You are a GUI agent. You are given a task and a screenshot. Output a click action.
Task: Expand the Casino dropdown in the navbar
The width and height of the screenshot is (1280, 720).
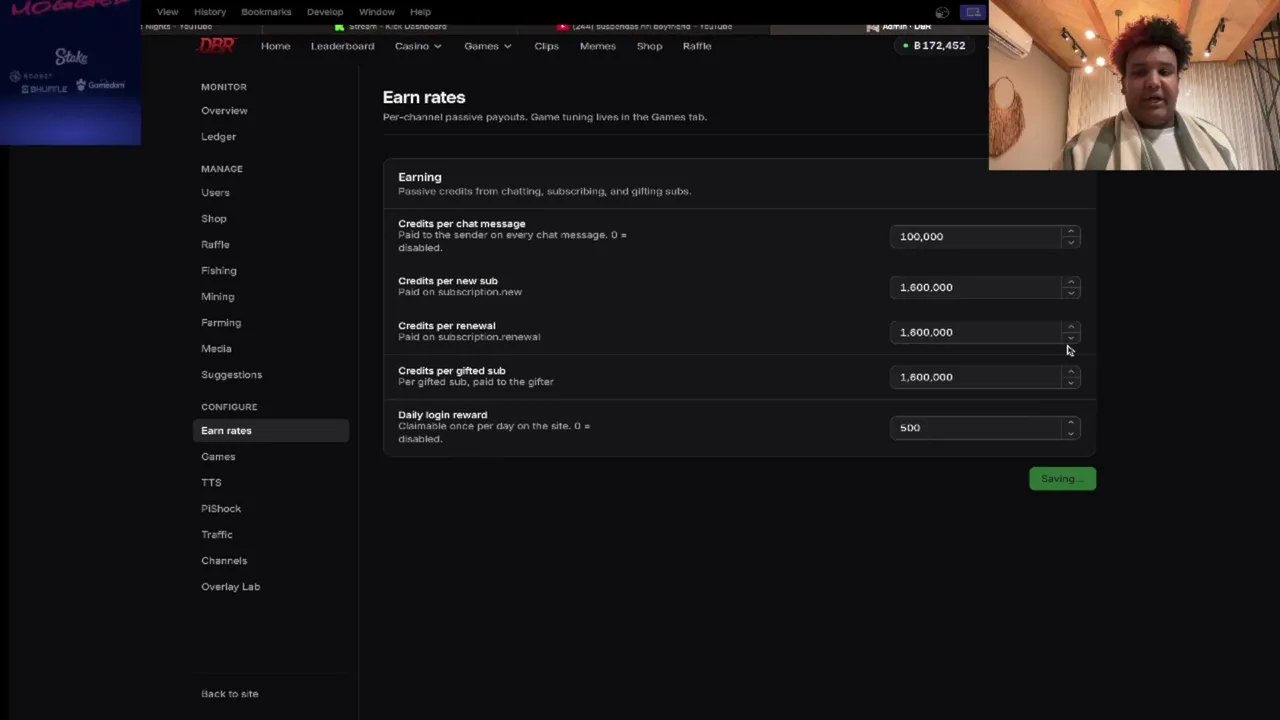pyautogui.click(x=418, y=46)
